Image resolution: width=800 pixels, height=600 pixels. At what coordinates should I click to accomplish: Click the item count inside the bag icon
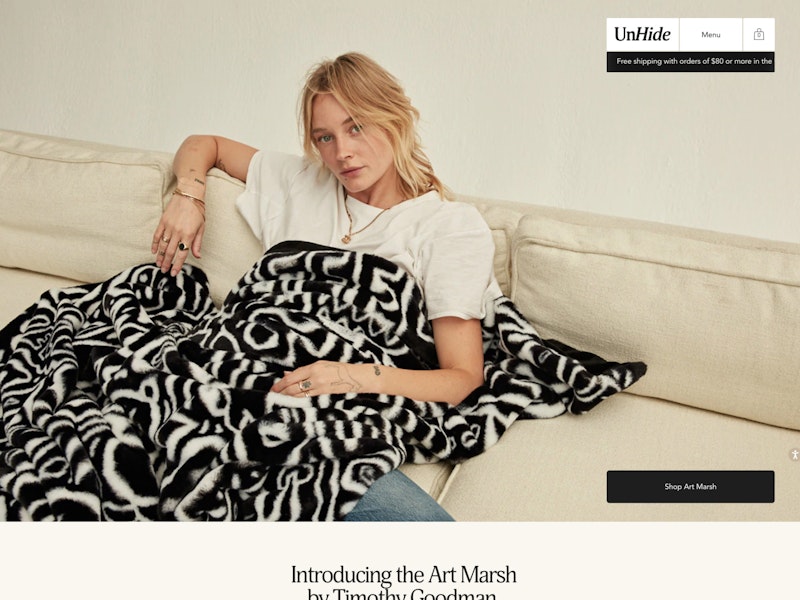(x=759, y=36)
